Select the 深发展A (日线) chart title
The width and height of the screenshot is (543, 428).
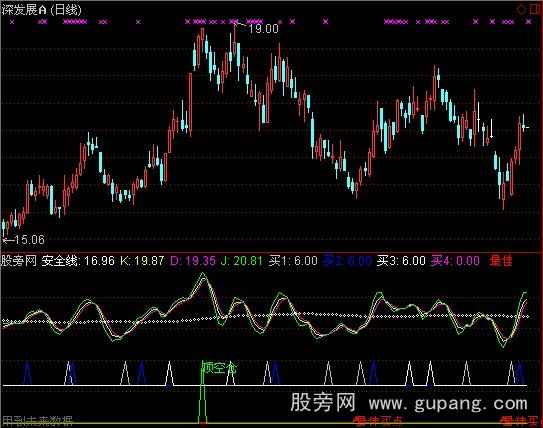pos(41,9)
